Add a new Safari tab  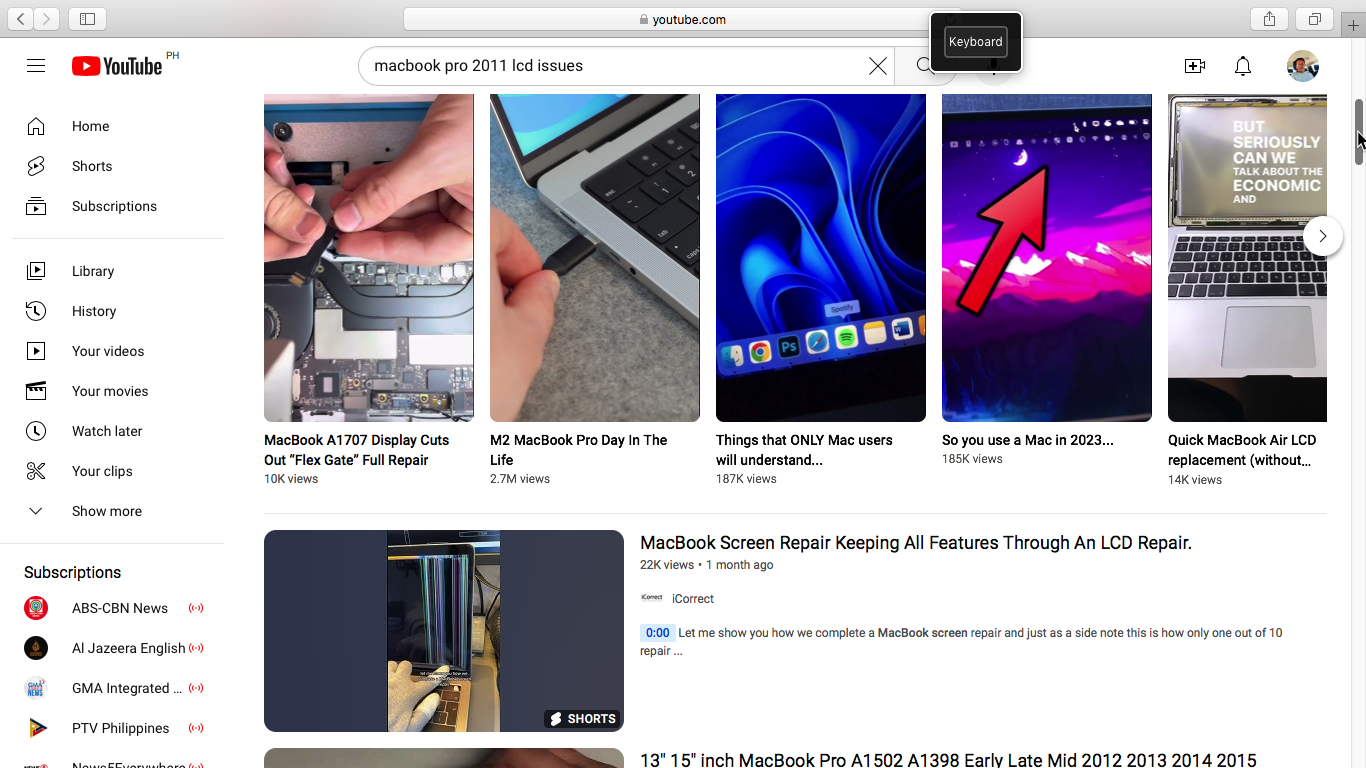tap(1353, 25)
